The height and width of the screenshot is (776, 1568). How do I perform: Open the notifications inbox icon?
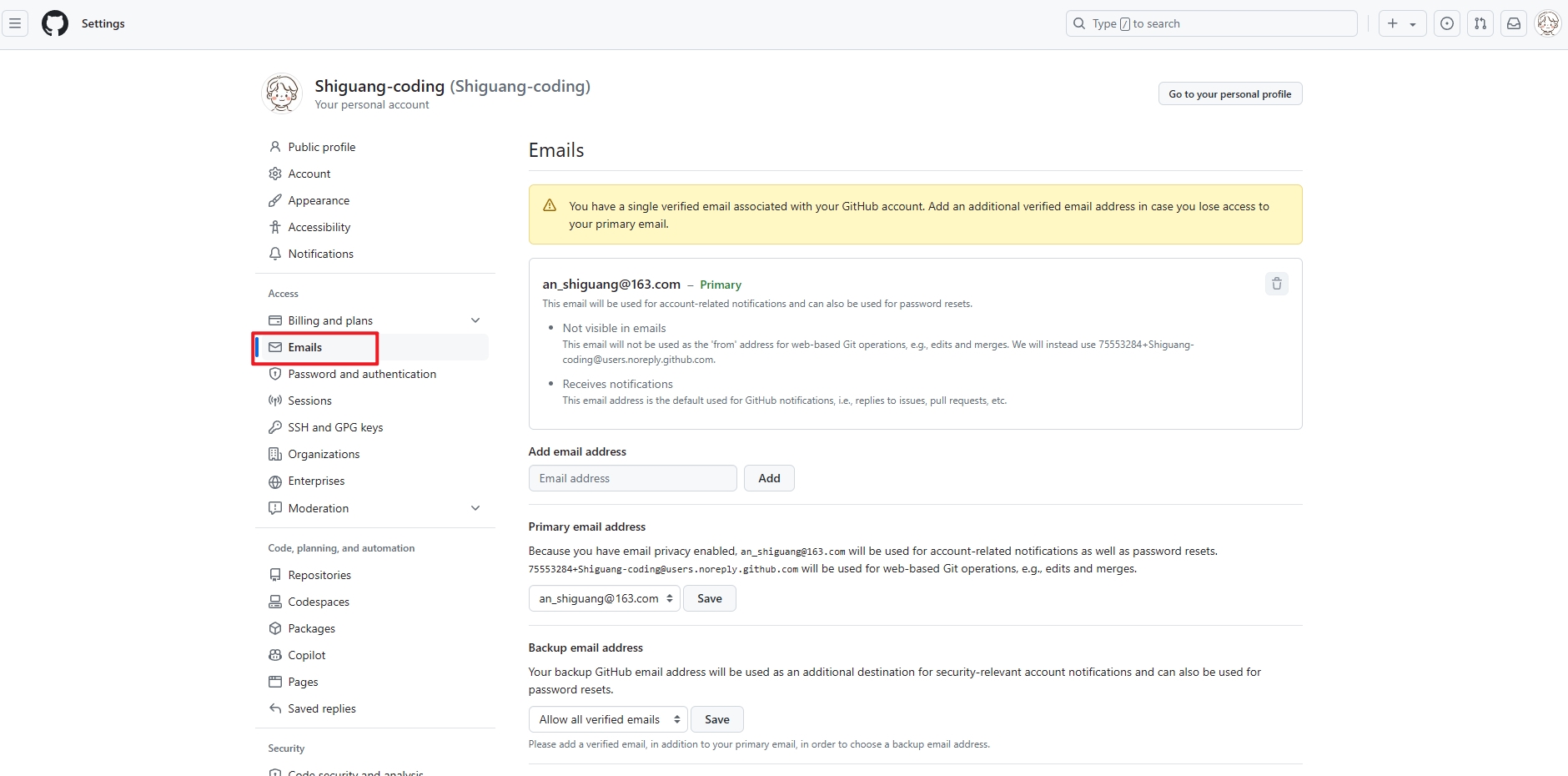pos(1514,23)
